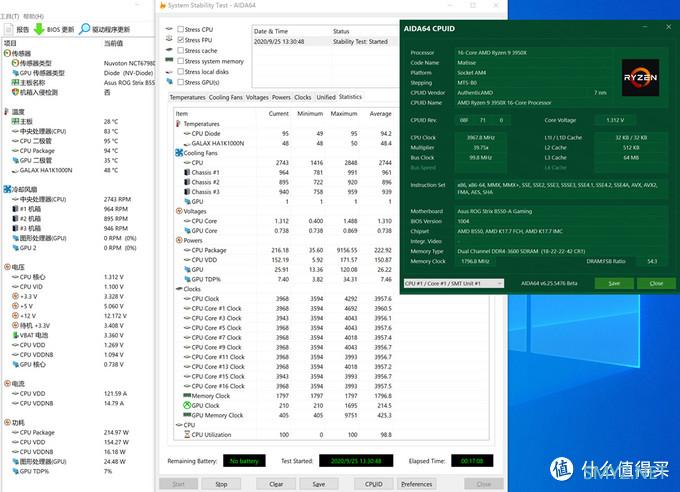Click the Powers group icon in statistics
This screenshot has width=680, height=492.
pyautogui.click(x=179, y=240)
